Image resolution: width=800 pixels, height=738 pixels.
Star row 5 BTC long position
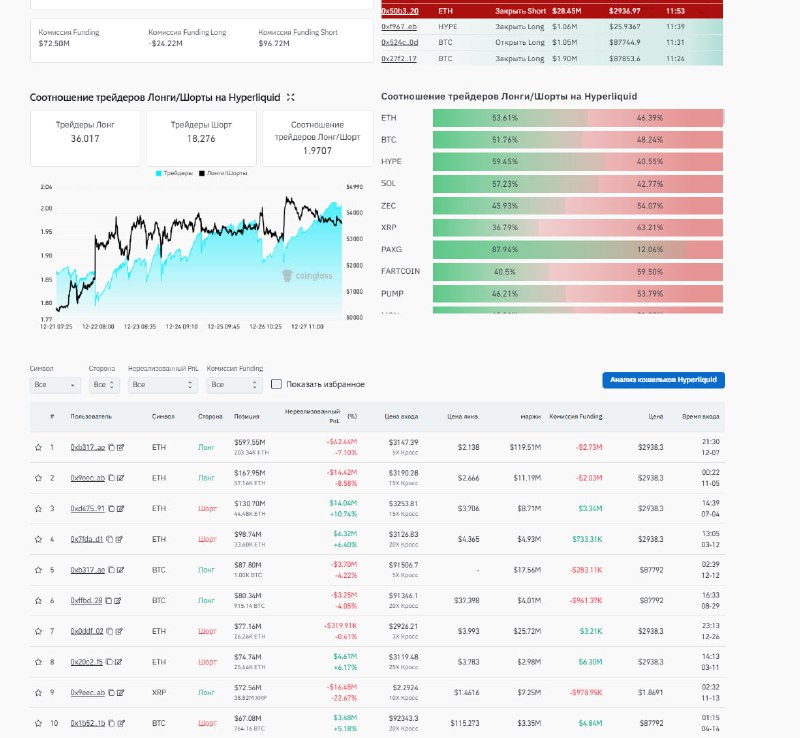pyautogui.click(x=38, y=570)
